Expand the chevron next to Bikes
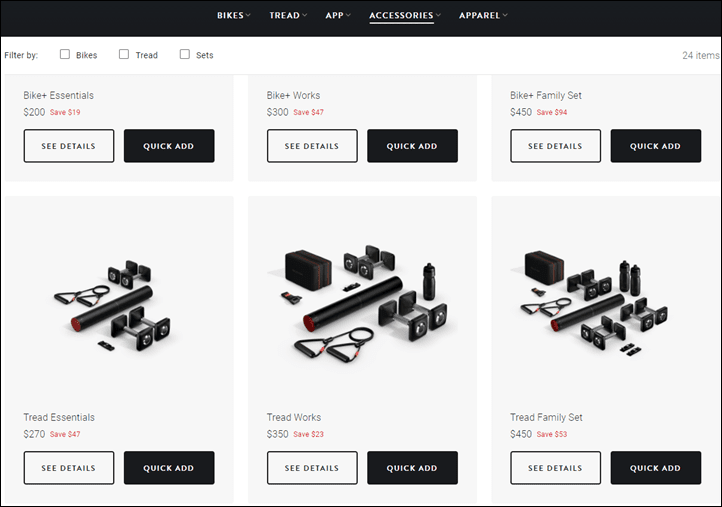 (248, 15)
